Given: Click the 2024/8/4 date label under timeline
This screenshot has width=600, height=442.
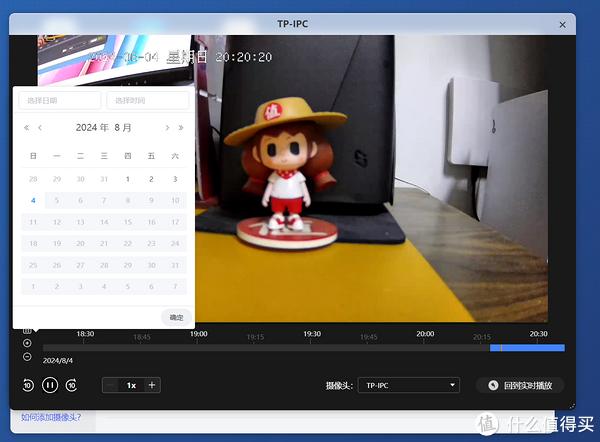Looking at the screenshot, I should [58, 360].
